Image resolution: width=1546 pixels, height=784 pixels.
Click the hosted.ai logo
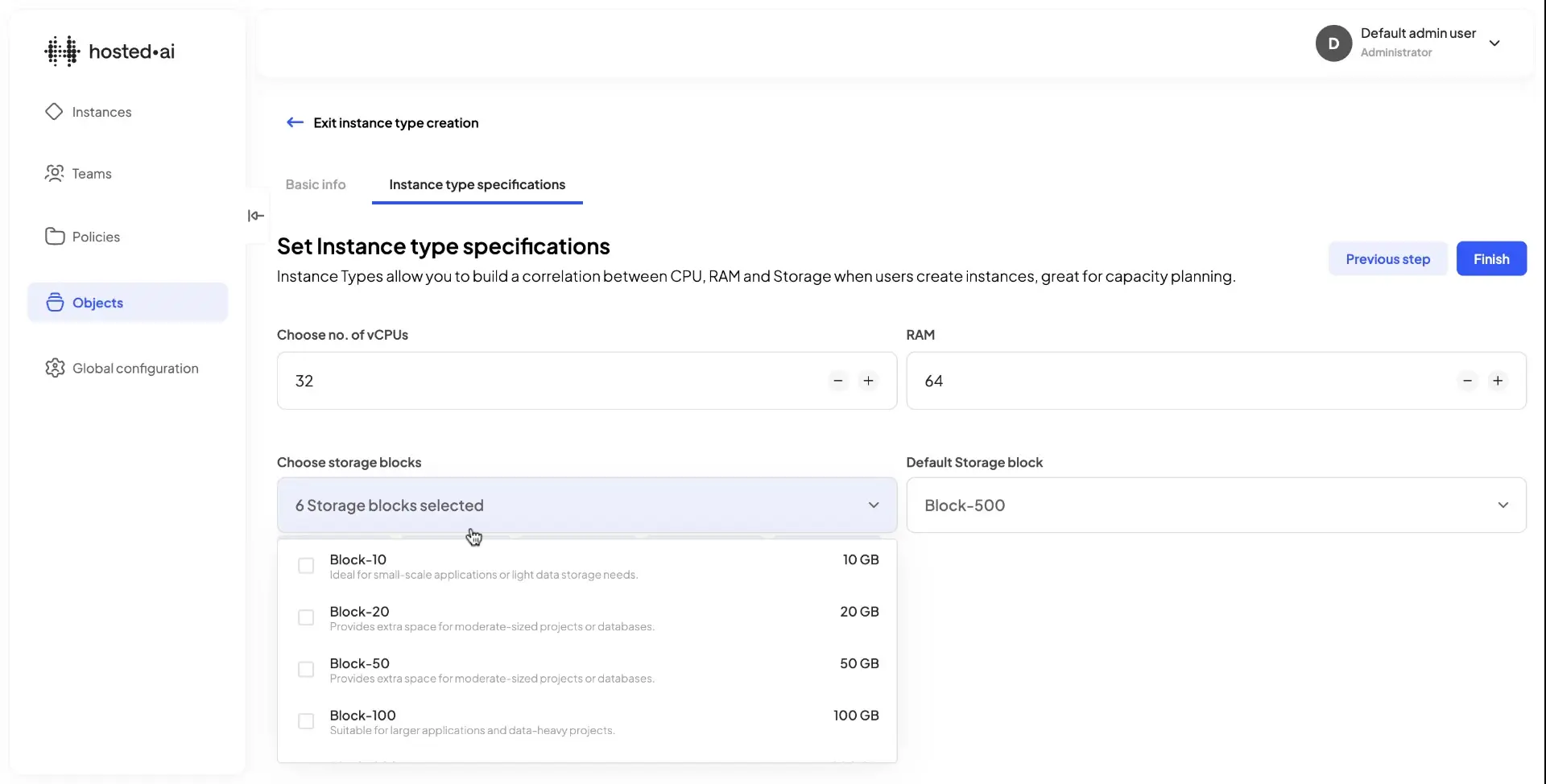[x=110, y=50]
